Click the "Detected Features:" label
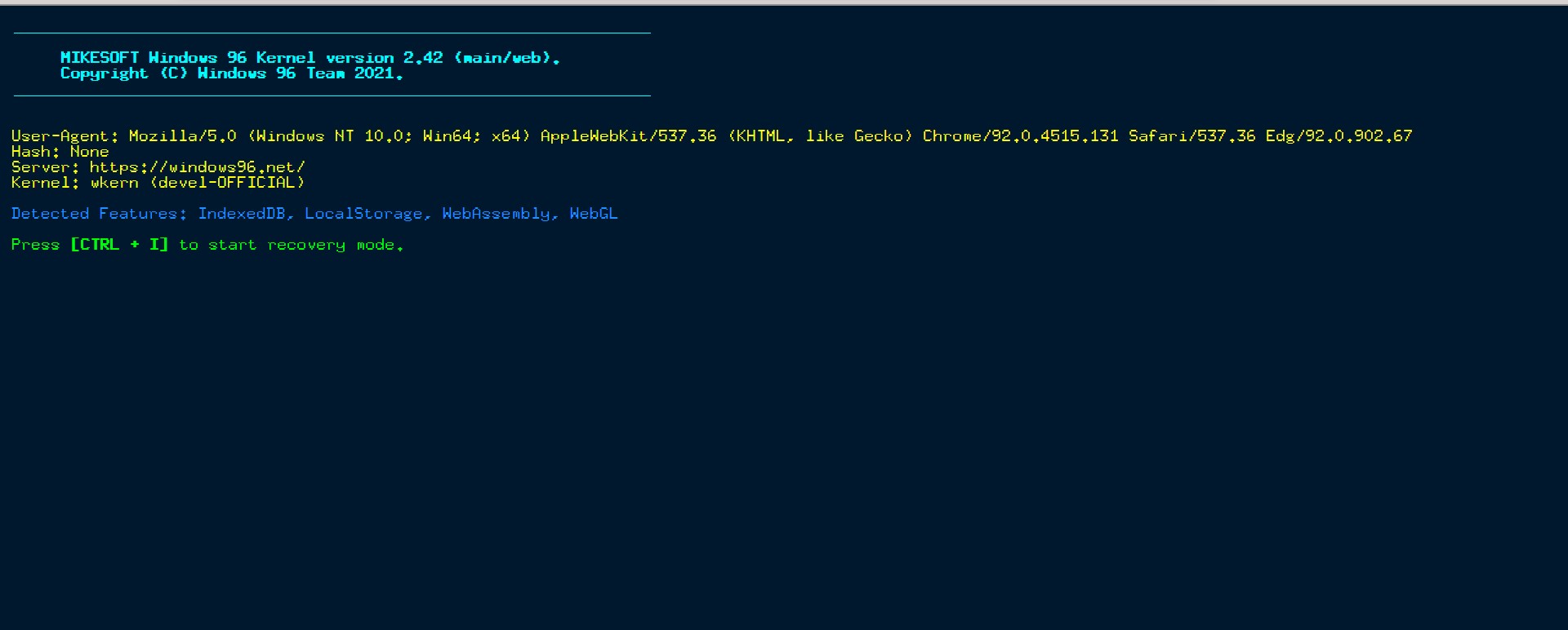The width and height of the screenshot is (1568, 630). point(98,214)
